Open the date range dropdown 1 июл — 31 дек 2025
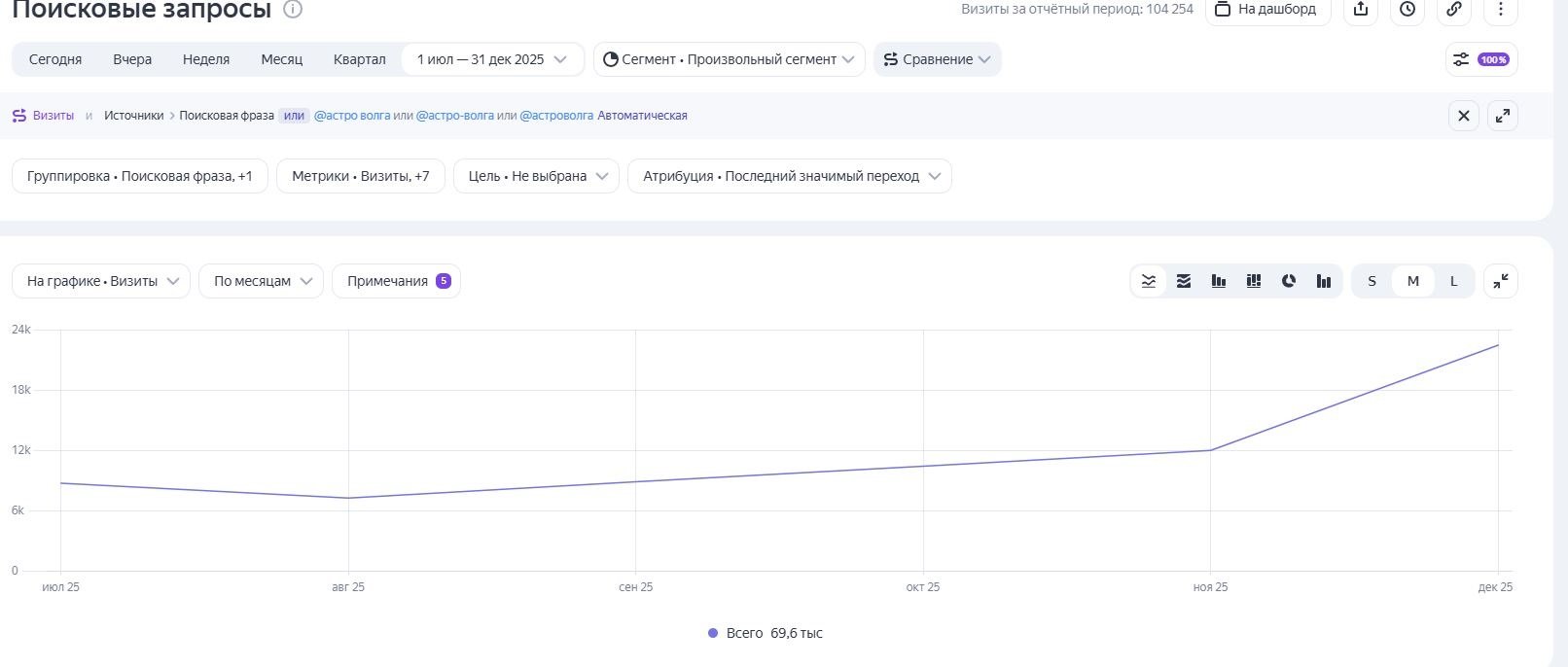 pyautogui.click(x=492, y=59)
